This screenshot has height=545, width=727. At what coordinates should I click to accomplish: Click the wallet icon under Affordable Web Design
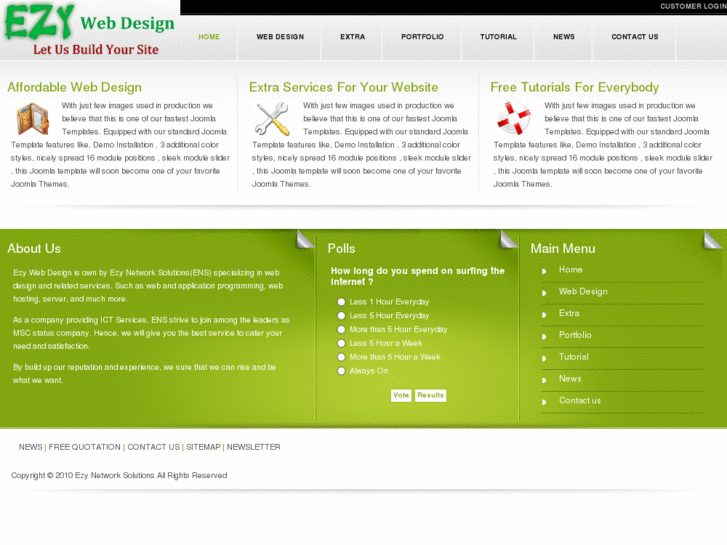(32, 119)
